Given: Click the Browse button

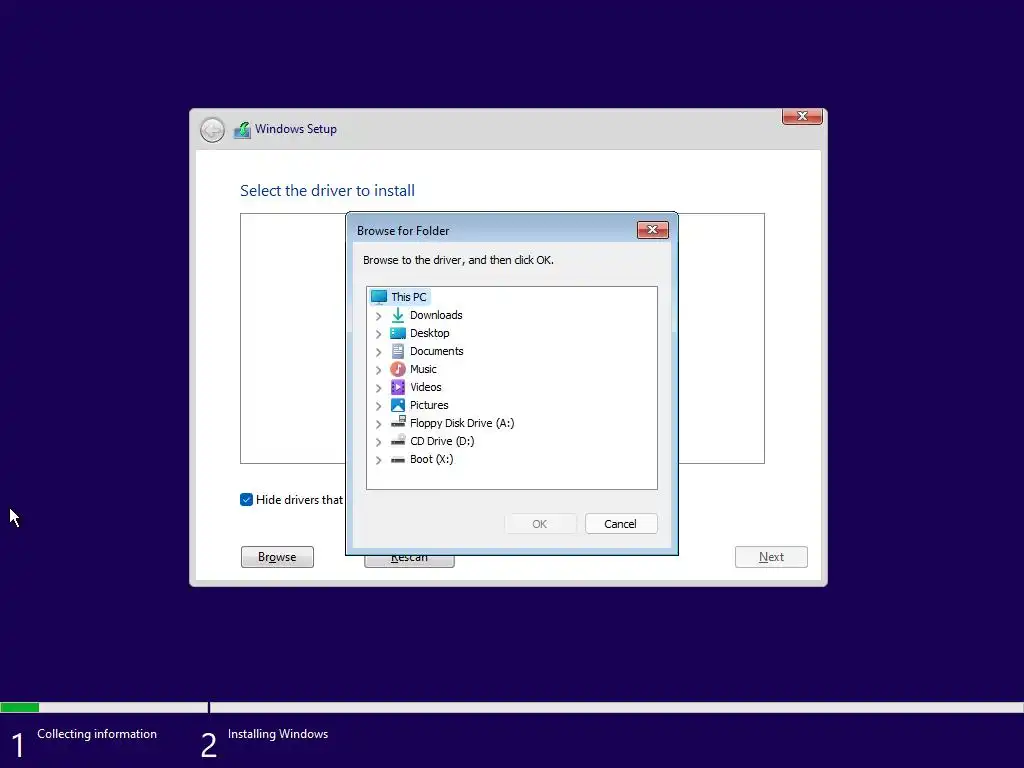Looking at the screenshot, I should [x=277, y=557].
